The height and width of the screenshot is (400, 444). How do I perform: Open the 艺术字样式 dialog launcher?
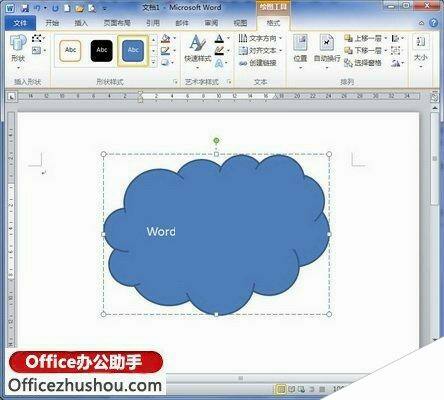coord(229,82)
